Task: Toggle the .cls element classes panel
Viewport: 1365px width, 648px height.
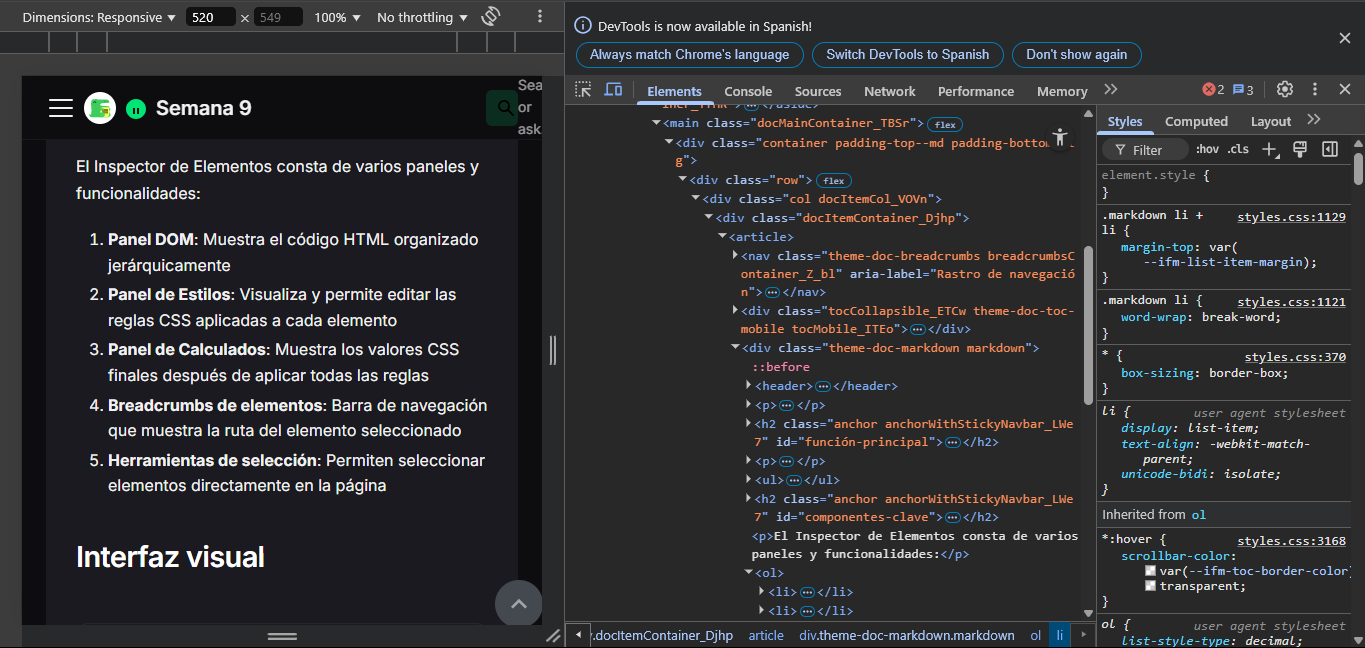Action: pos(1238,150)
